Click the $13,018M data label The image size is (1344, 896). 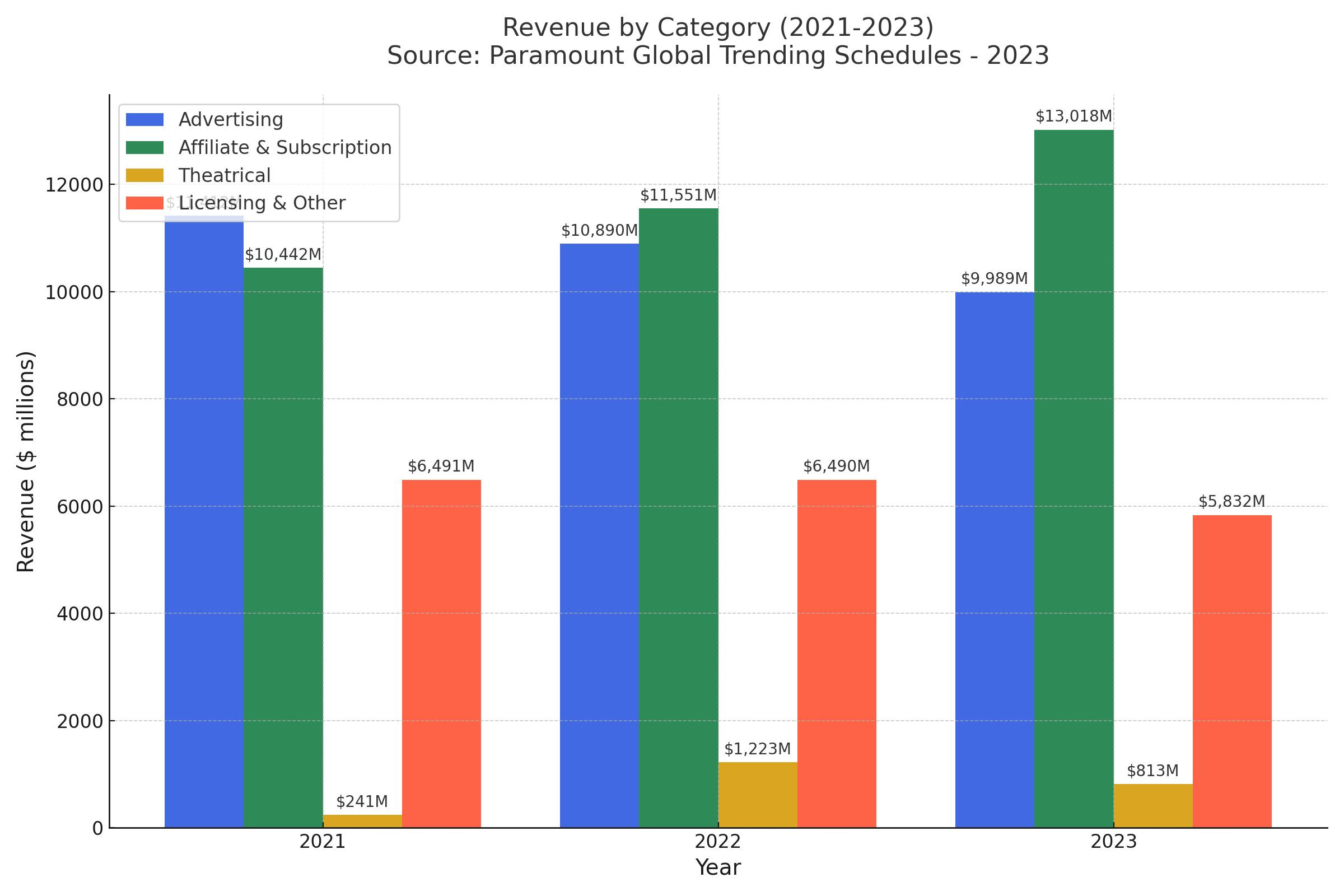point(1074,116)
